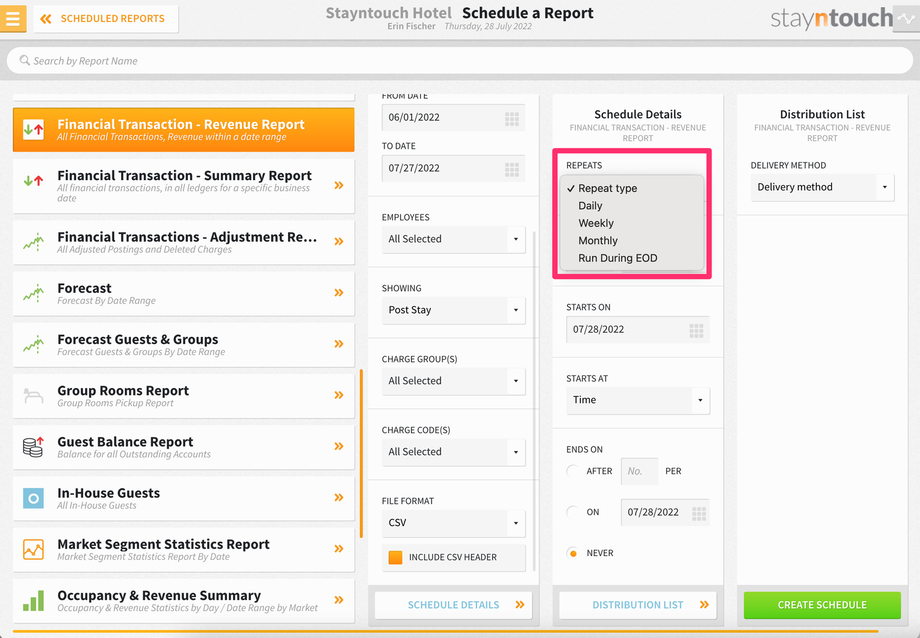The image size is (920, 638).
Task: Open calendar picker for From Date
Action: 512,117
